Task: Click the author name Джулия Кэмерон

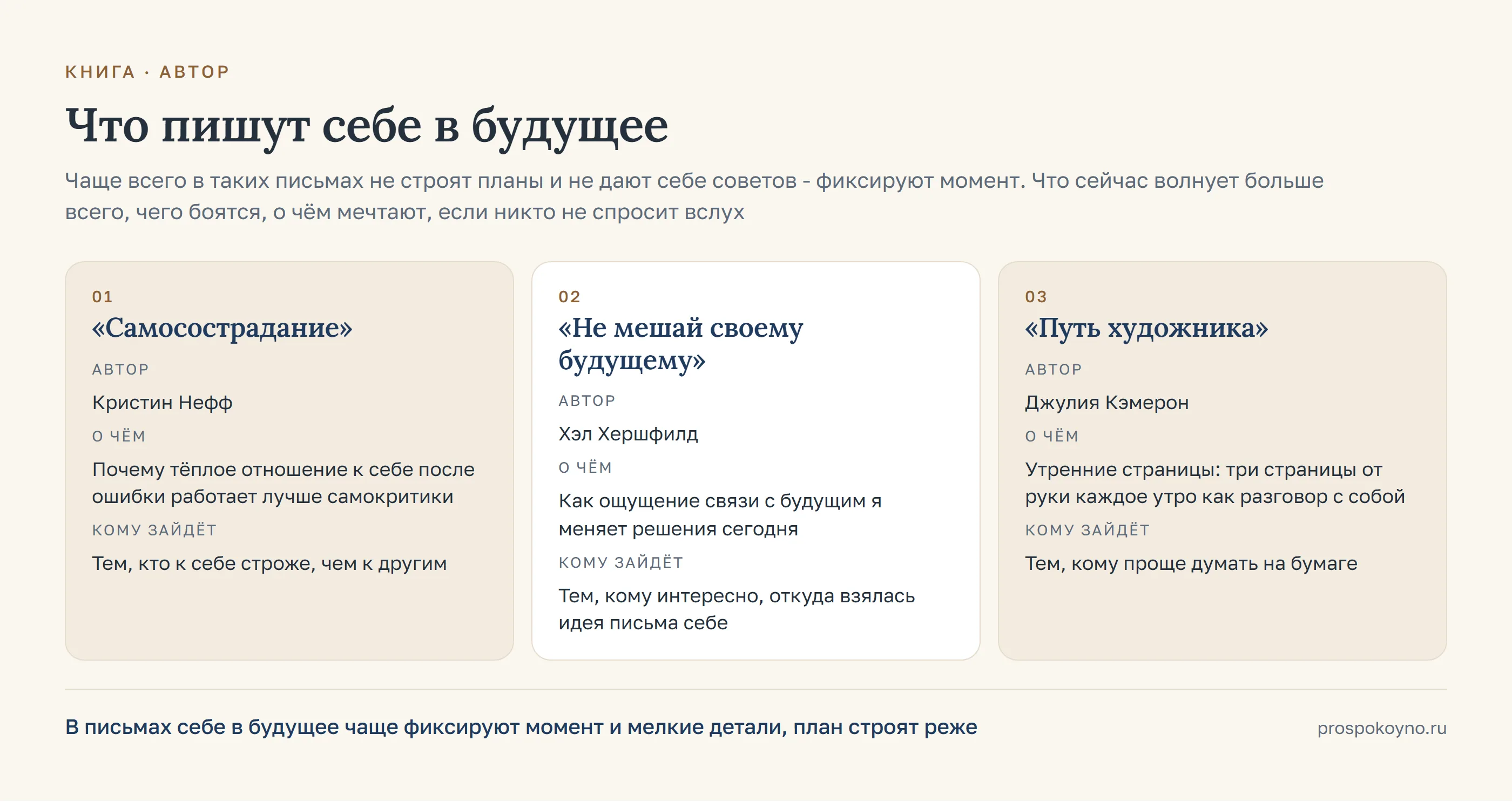Action: [1106, 403]
